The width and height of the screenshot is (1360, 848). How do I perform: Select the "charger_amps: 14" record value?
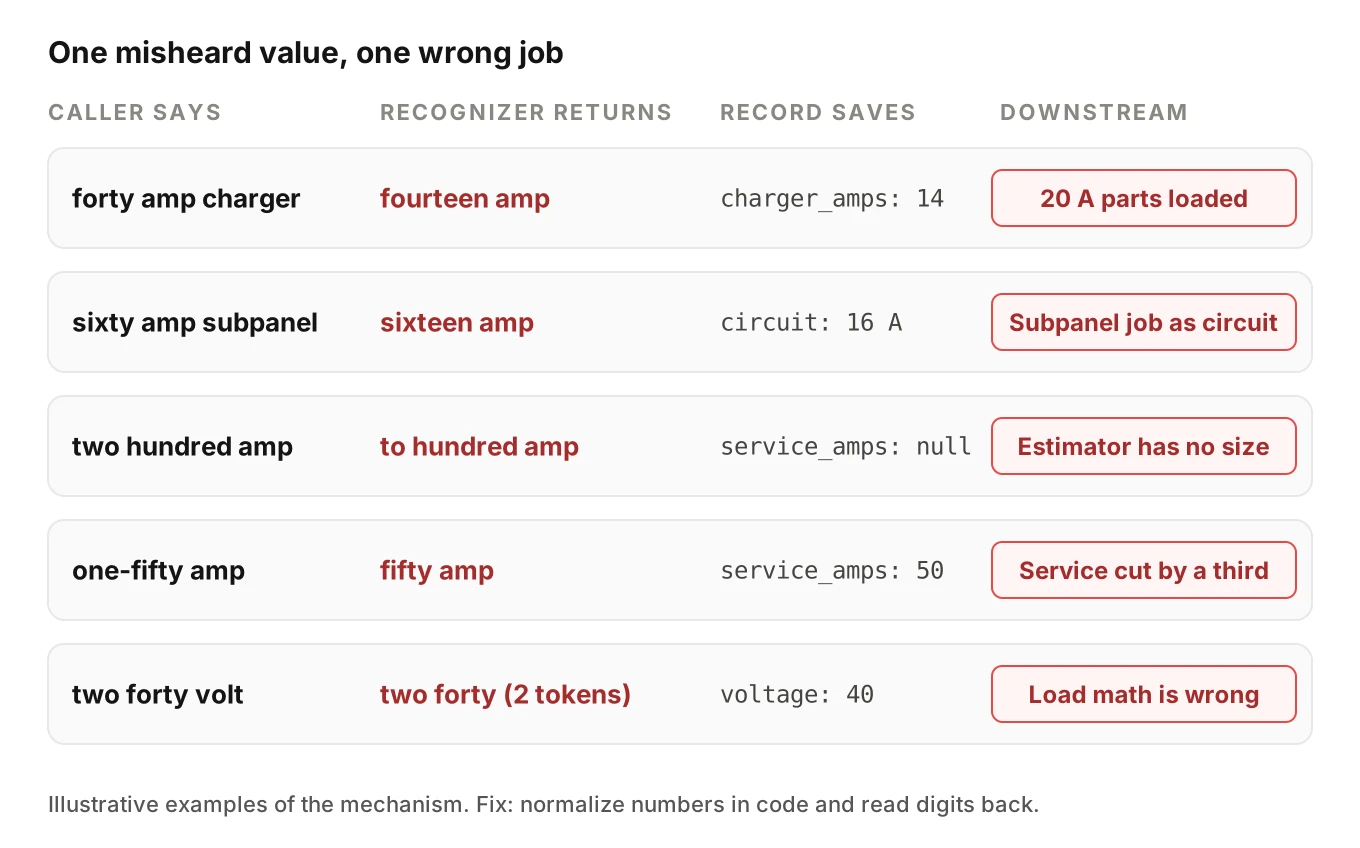(832, 198)
